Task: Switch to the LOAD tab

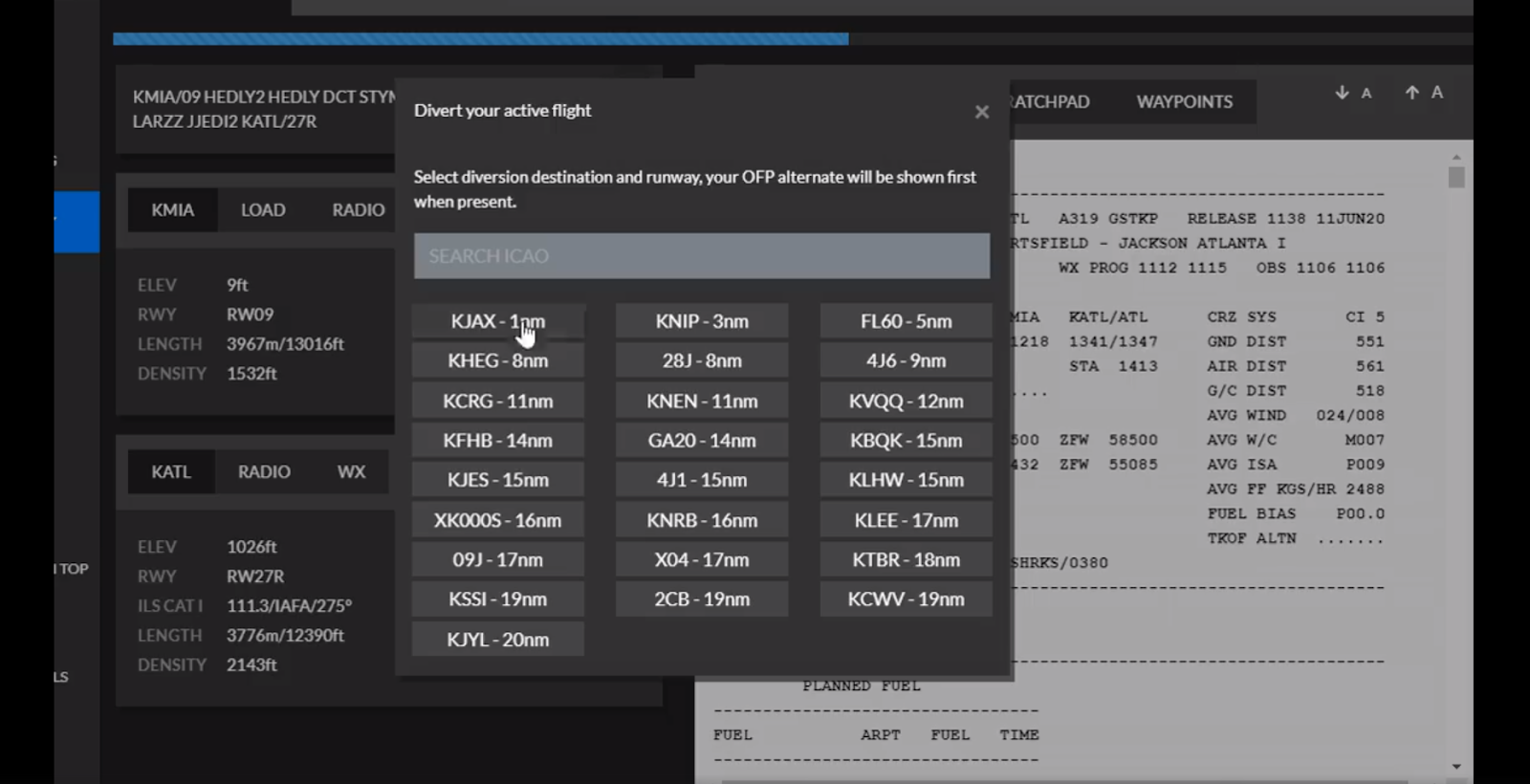Action: tap(263, 209)
